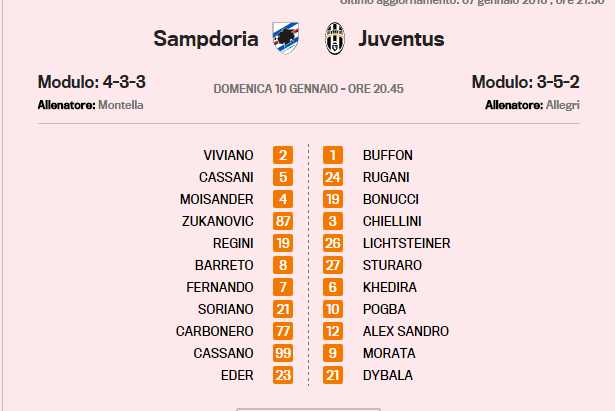
Task: Click the Sampdoria club crest icon
Action: coord(286,39)
